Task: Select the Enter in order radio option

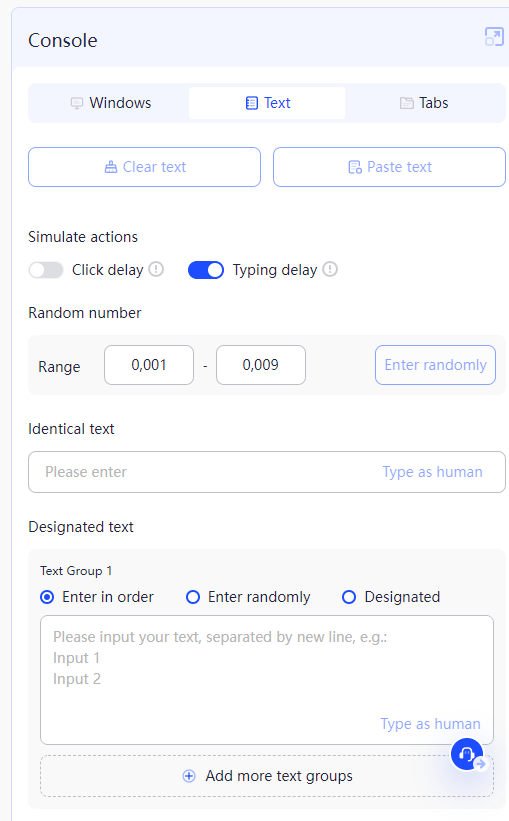Action: 47,597
